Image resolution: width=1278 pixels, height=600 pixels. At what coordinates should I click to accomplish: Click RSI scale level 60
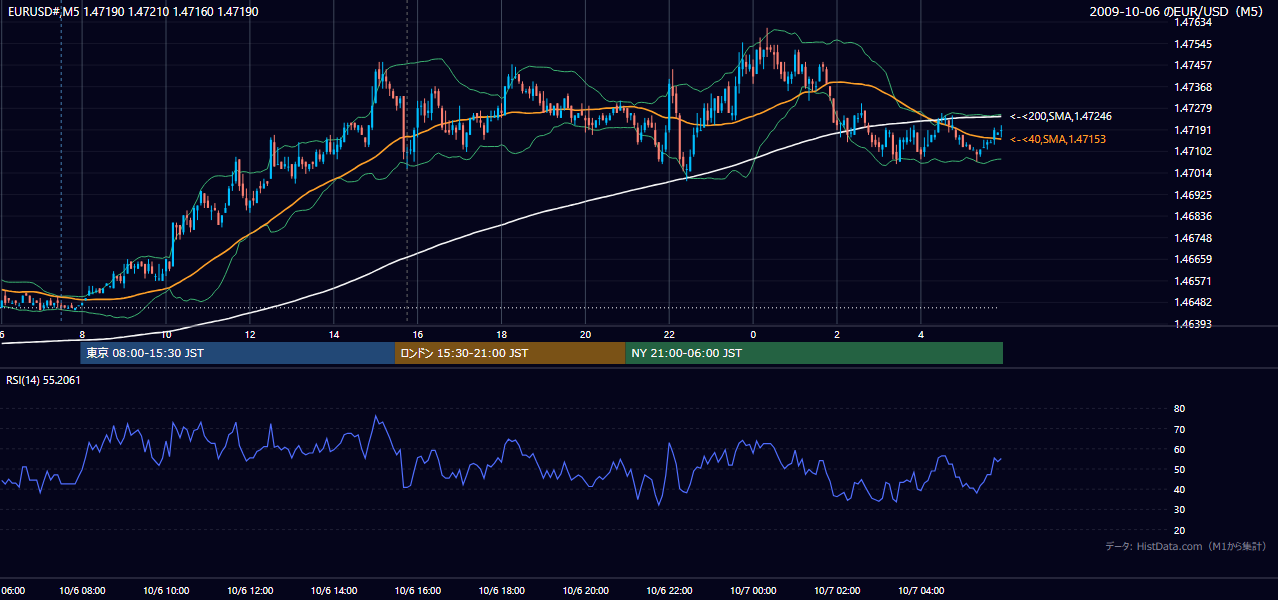(x=1179, y=449)
